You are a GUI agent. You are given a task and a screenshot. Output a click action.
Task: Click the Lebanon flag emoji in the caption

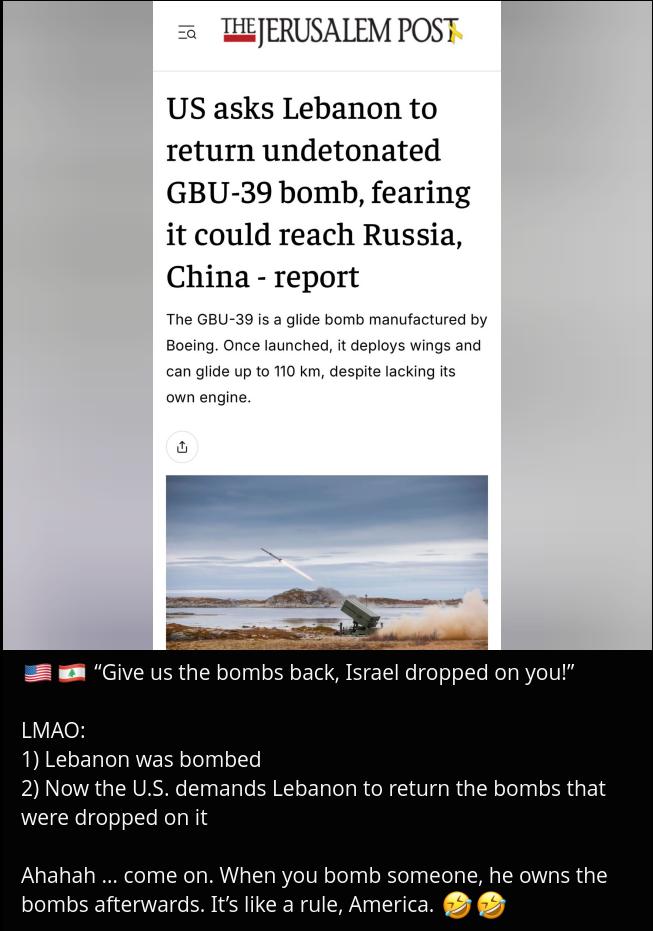point(72,673)
